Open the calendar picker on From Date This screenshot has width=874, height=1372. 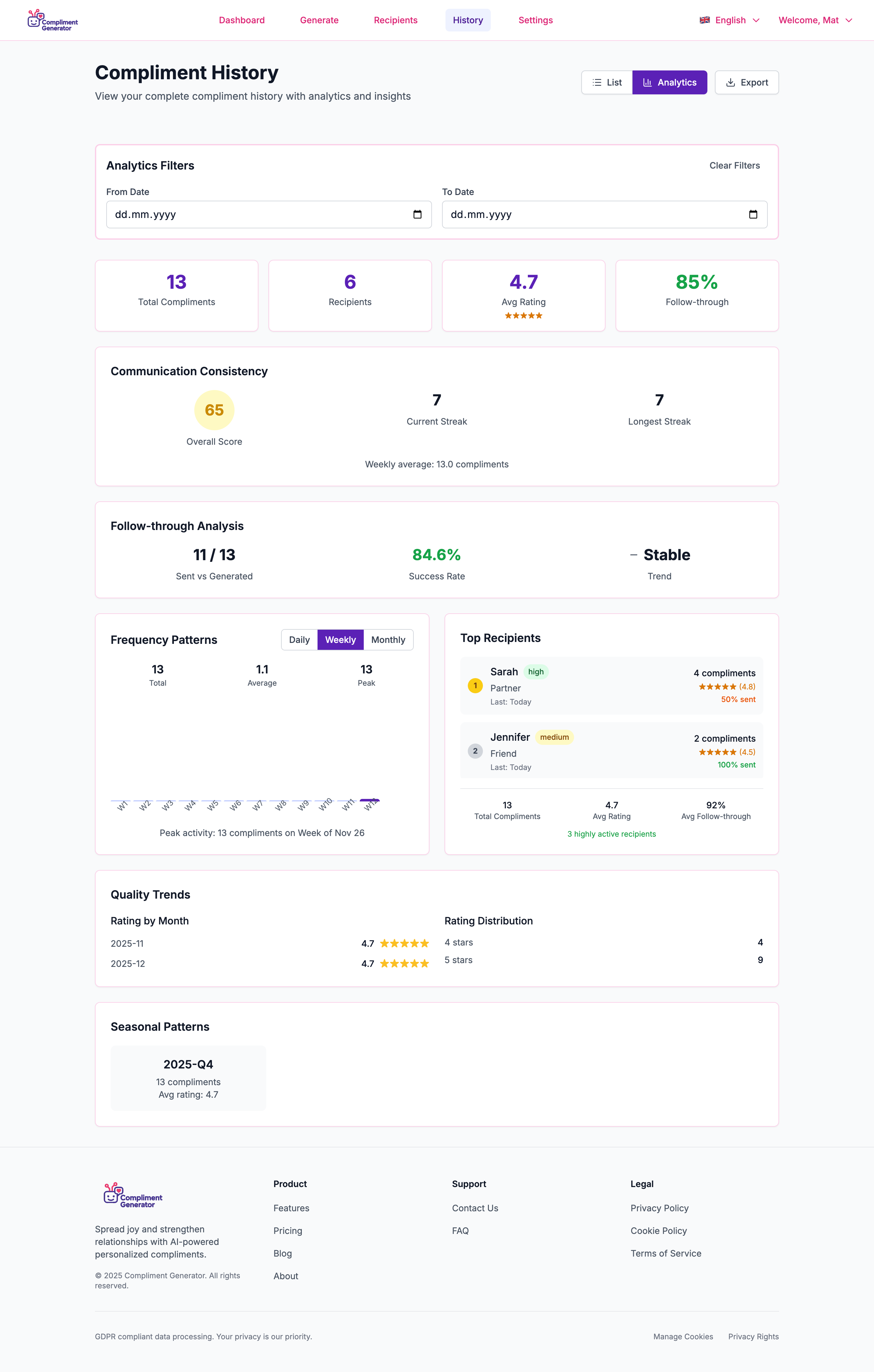click(418, 214)
